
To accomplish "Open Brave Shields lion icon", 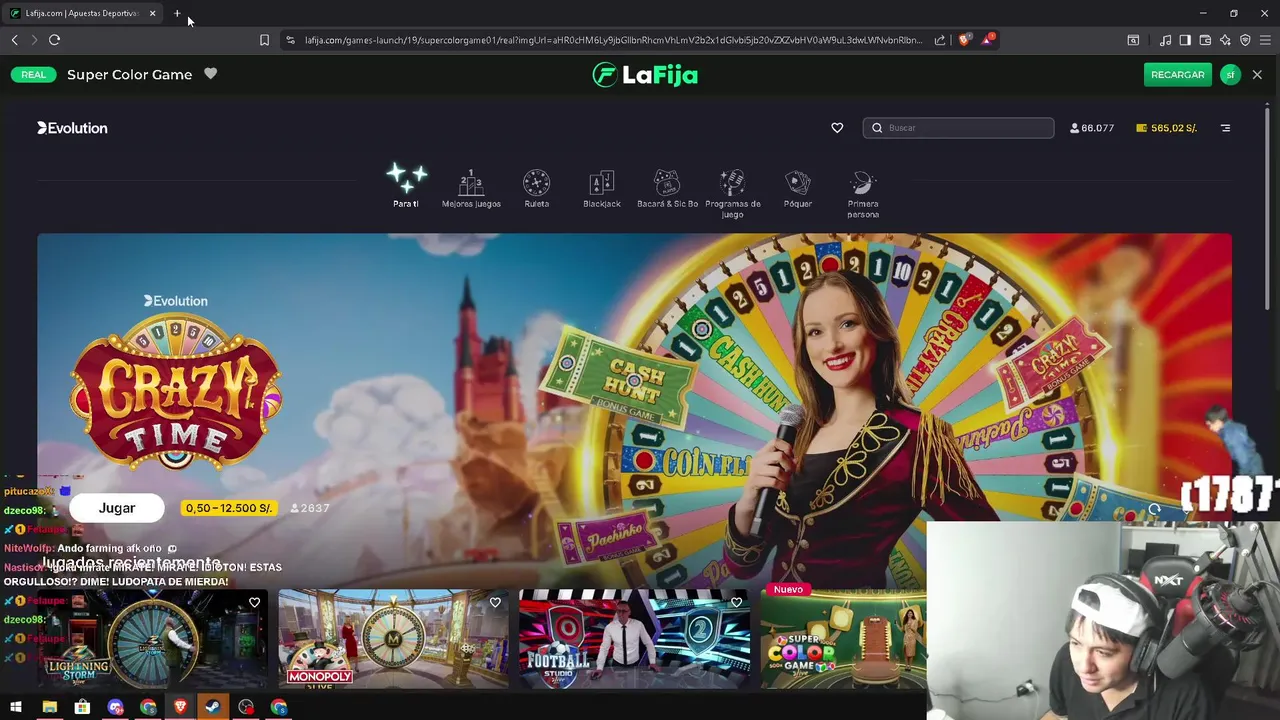I will [x=964, y=40].
